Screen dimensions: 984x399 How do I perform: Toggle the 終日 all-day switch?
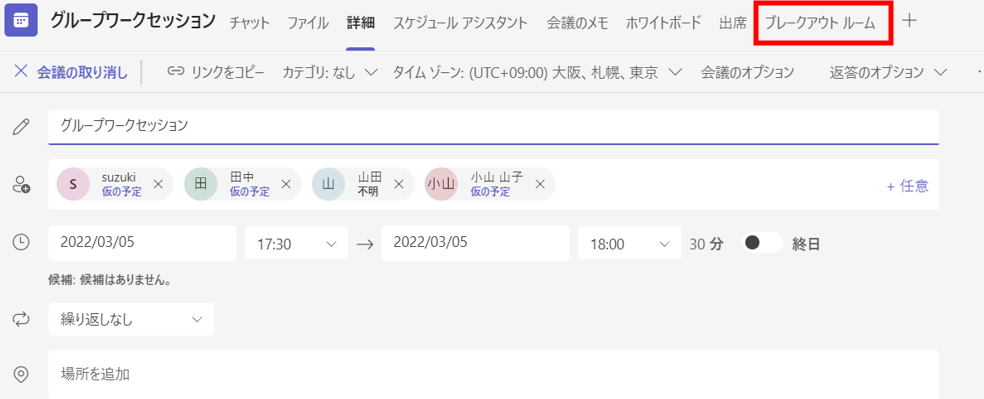tap(762, 243)
